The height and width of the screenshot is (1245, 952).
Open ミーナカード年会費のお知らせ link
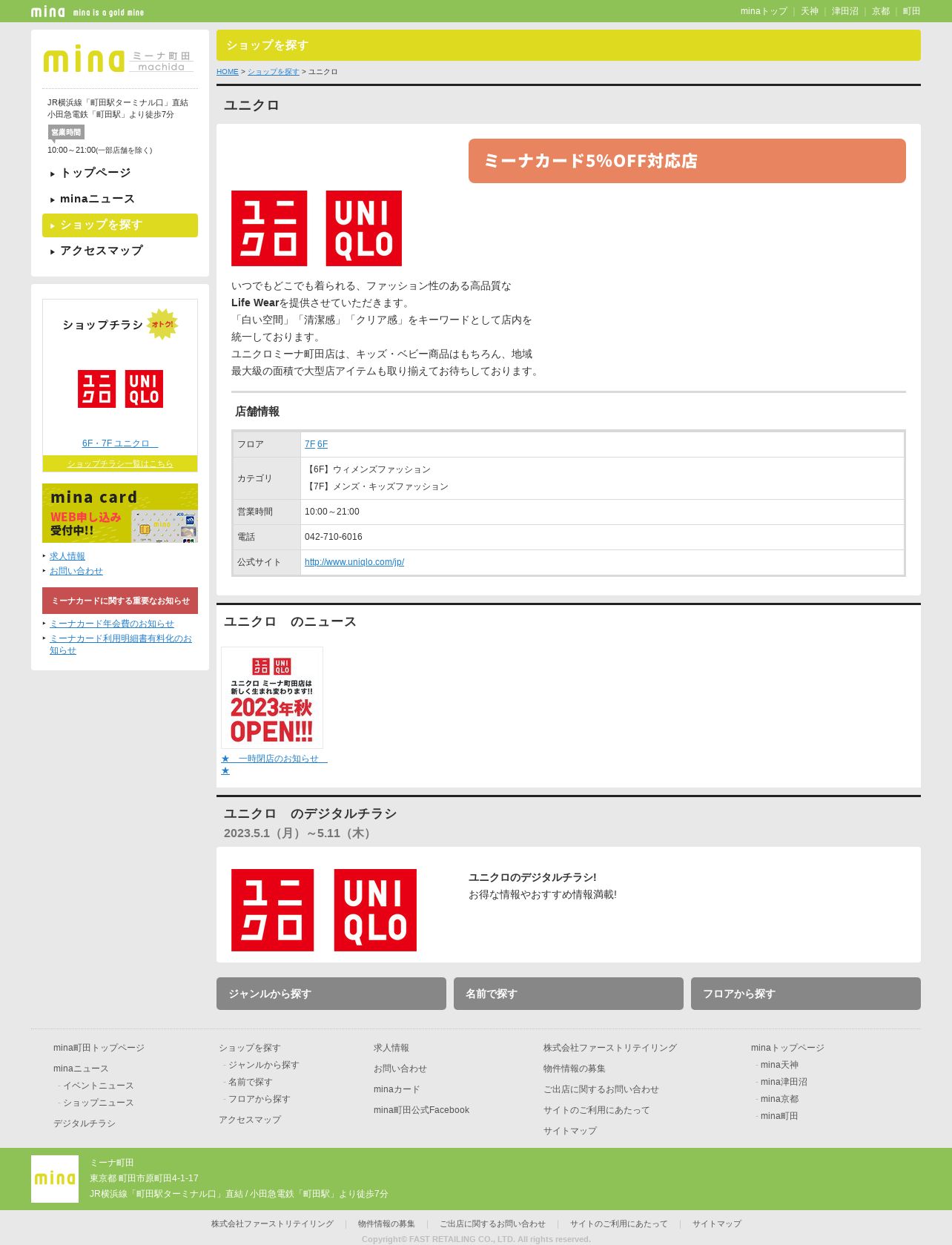point(112,624)
